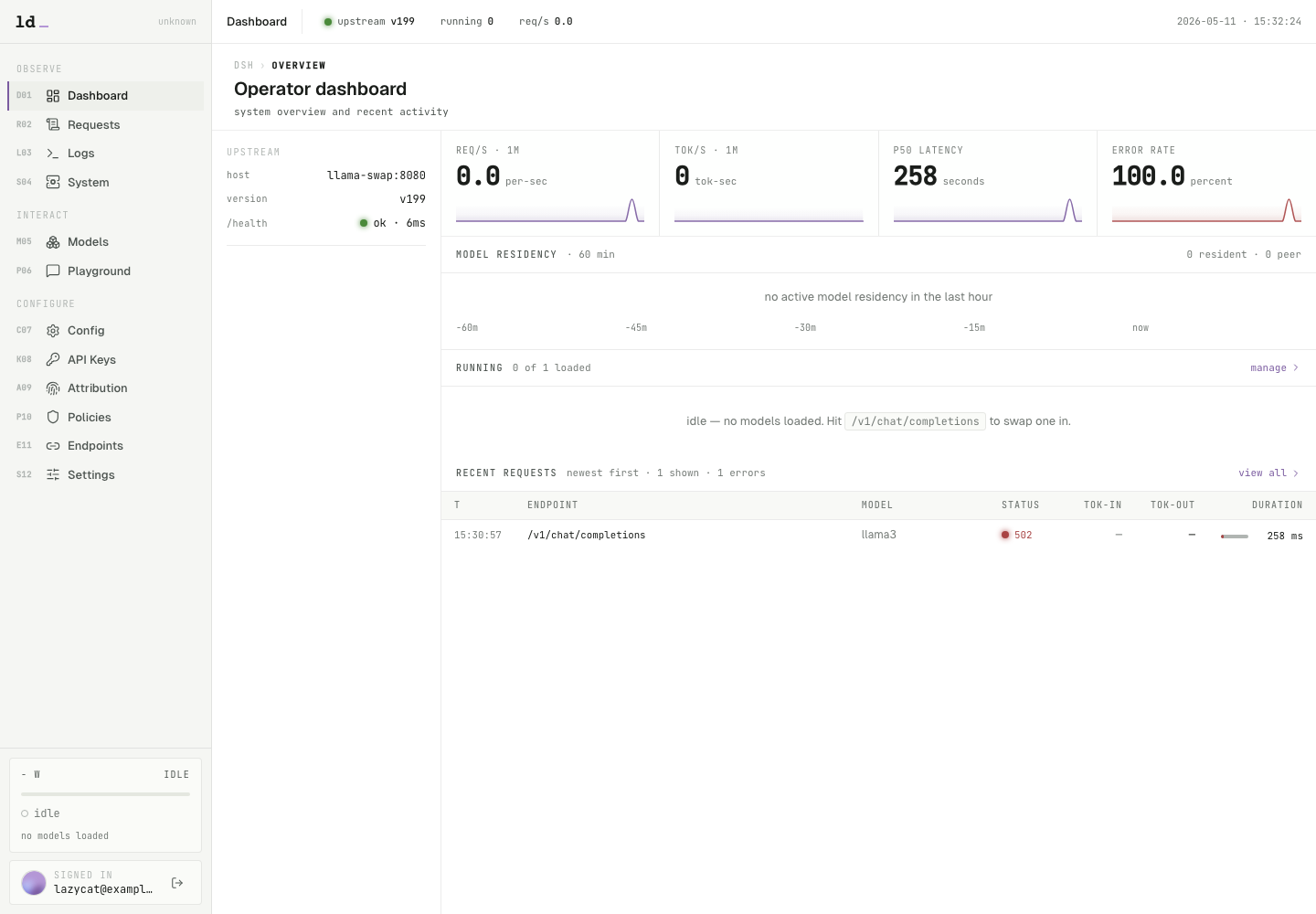Click the REQ/S sparkline chart
The width and height of the screenshot is (1316, 914).
pos(550,210)
